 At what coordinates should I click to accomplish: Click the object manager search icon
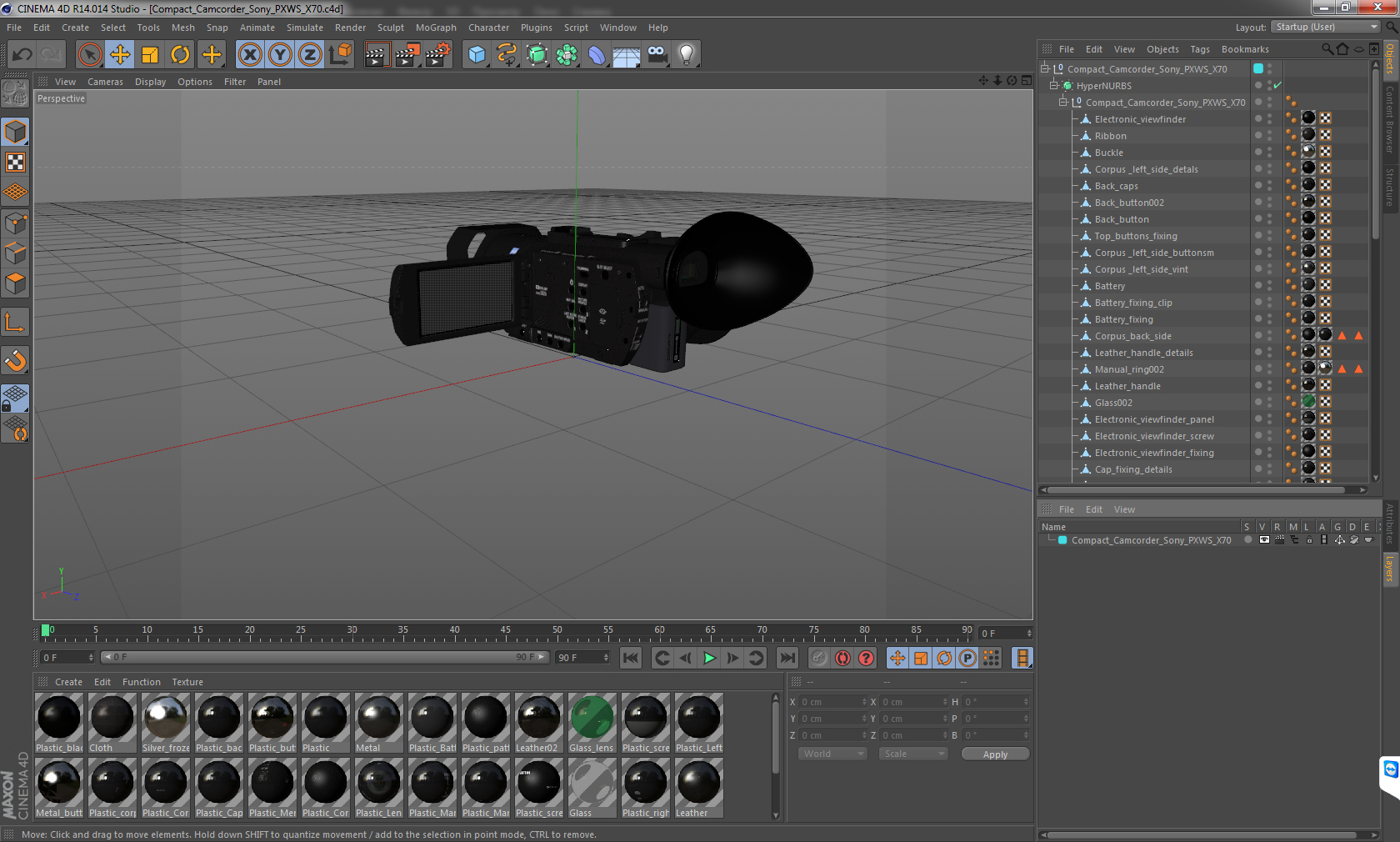[1327, 49]
